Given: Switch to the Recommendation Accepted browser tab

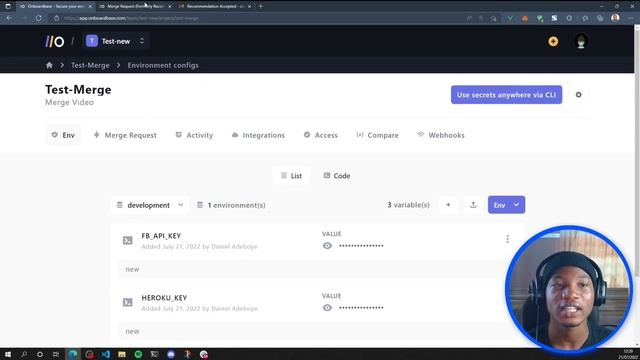Looking at the screenshot, I should (x=215, y=6).
